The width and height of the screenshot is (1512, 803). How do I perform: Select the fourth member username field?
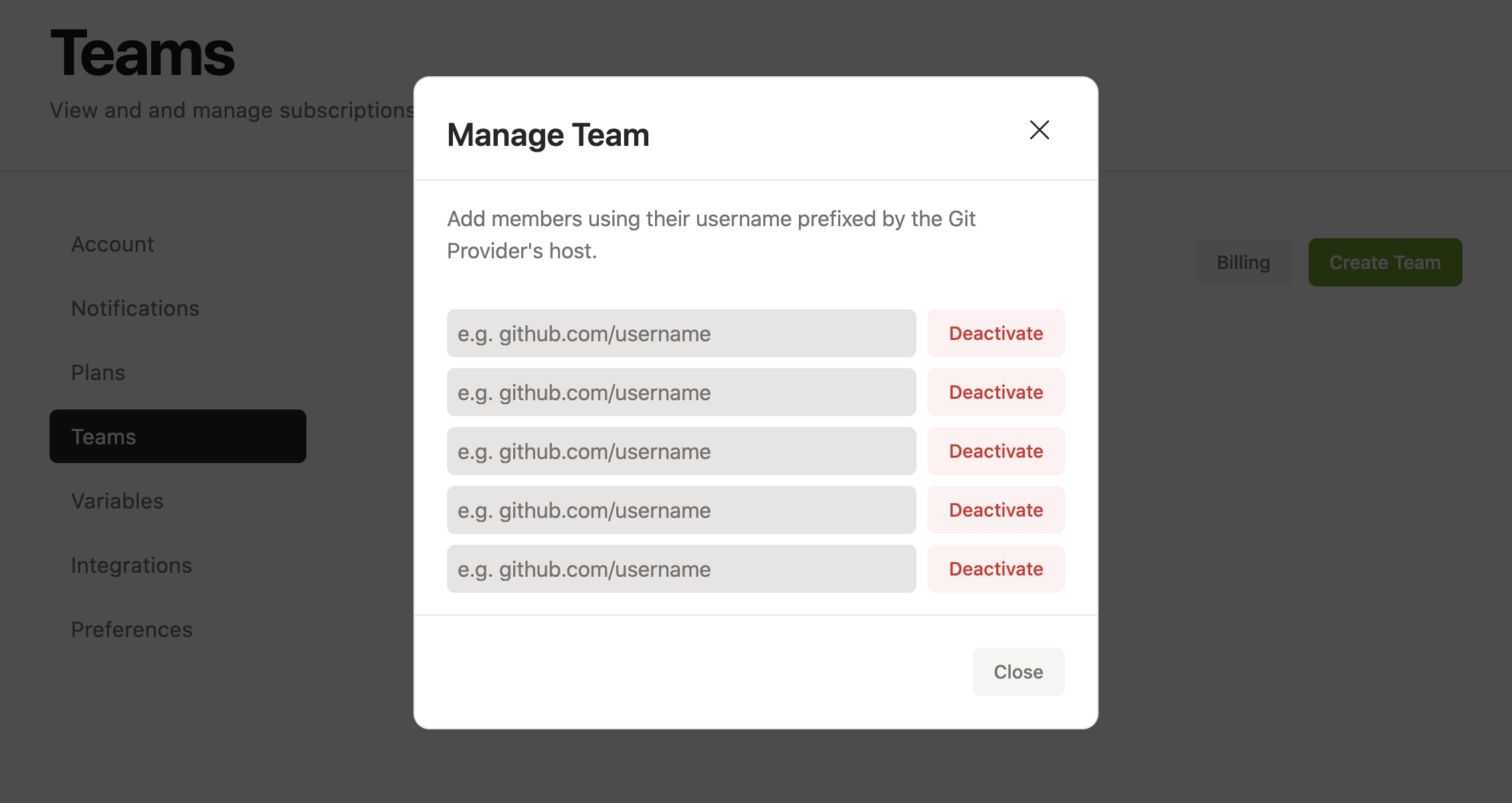681,510
